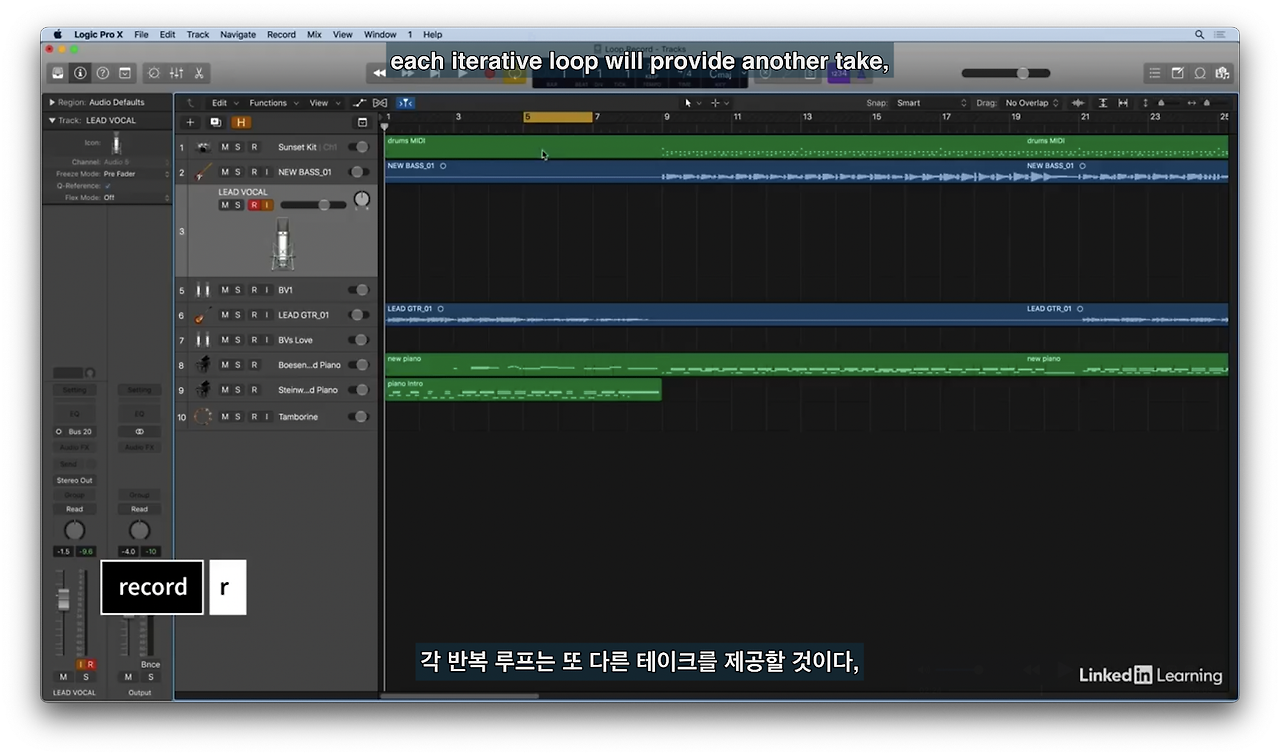
Task: Click the Toolbar display icon
Action: tap(125, 73)
